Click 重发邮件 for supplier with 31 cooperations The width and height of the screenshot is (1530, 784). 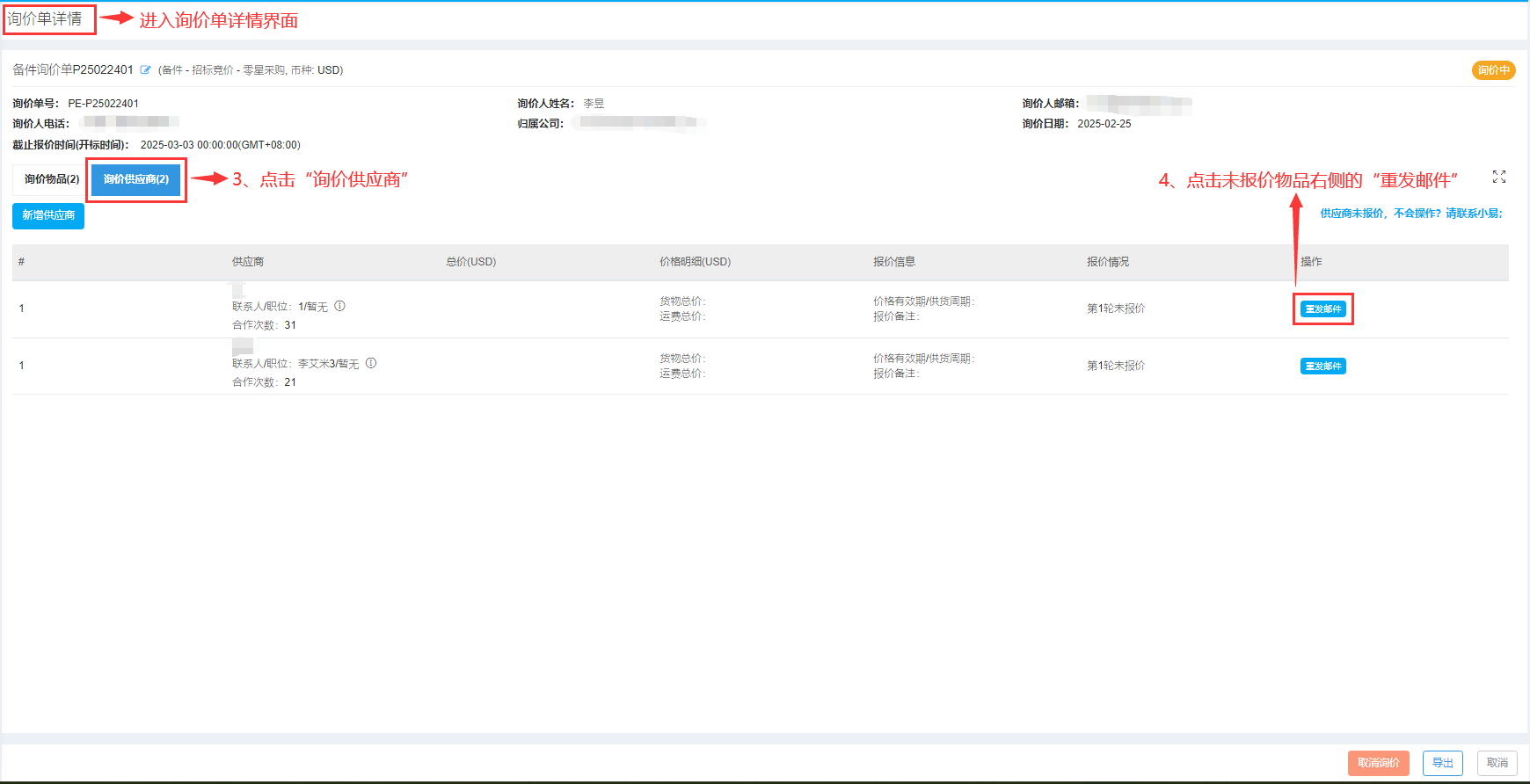tap(1323, 309)
